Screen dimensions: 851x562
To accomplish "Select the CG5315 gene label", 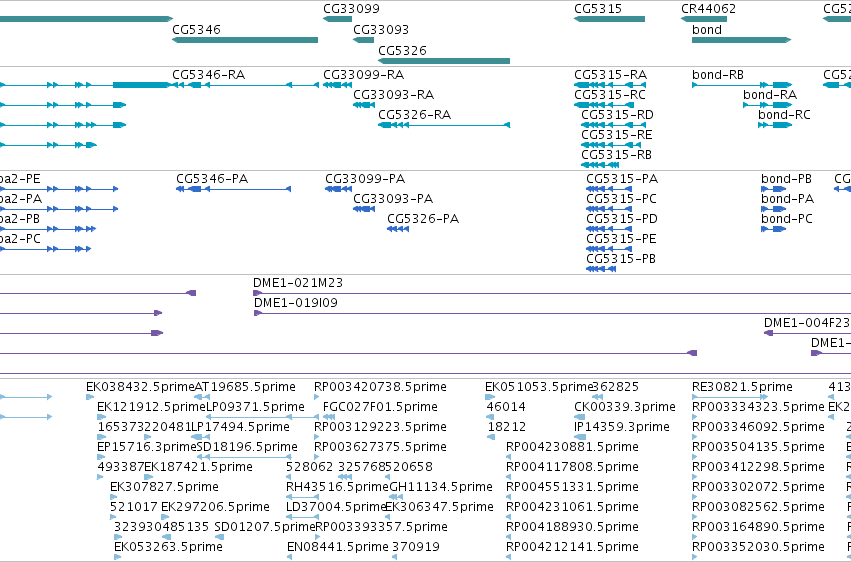I will 598,9.
